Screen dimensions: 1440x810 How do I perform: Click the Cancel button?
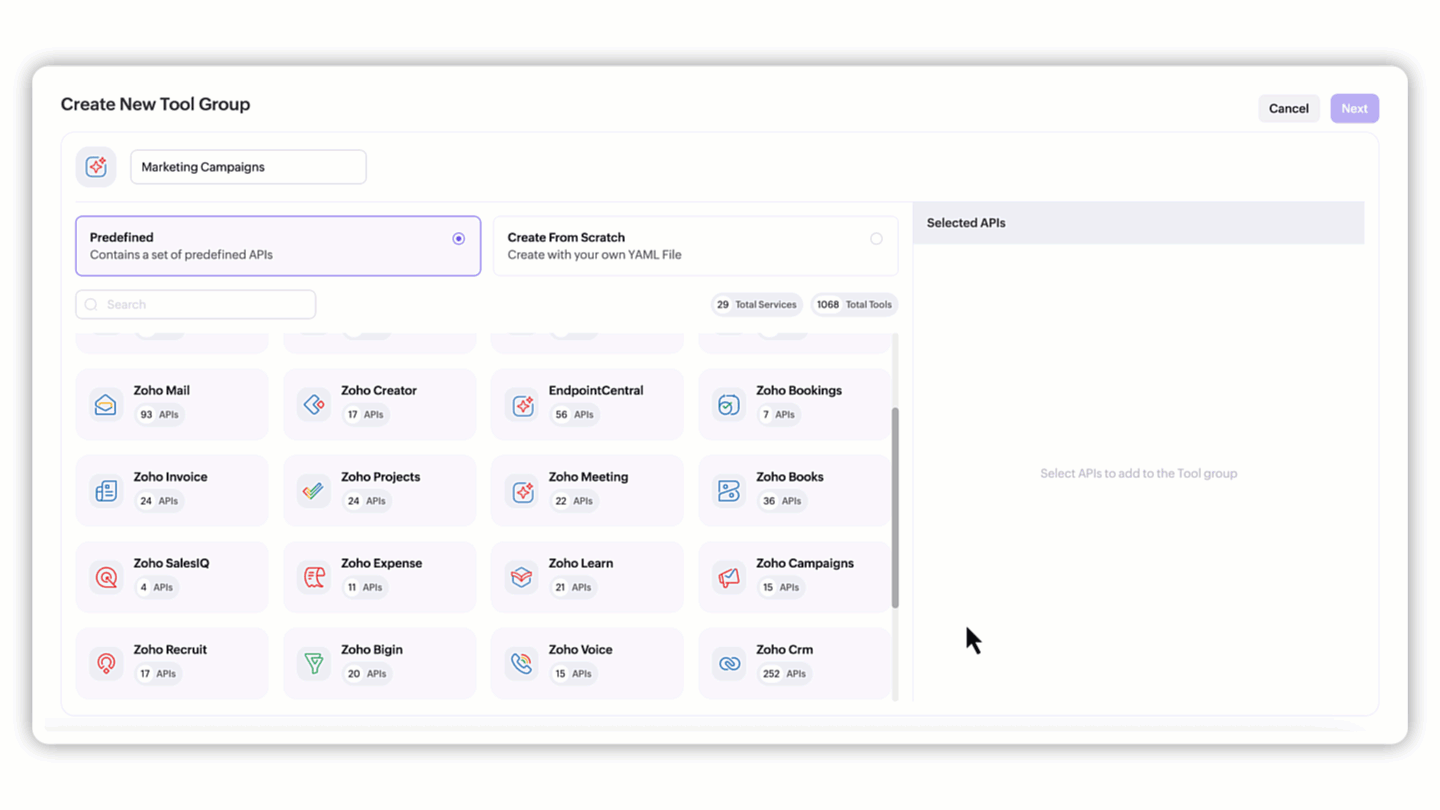1289,108
